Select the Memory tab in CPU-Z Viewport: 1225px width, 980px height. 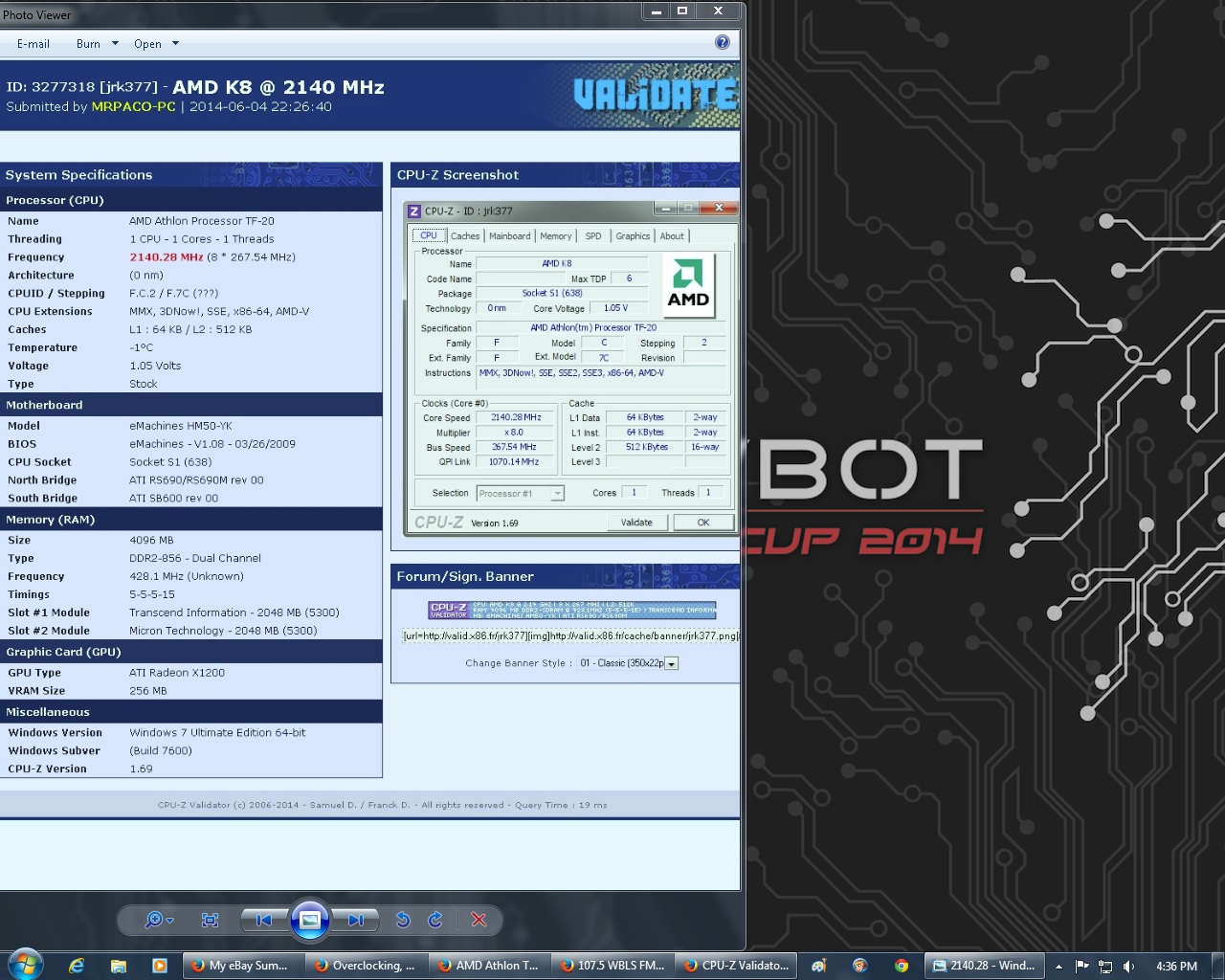click(x=556, y=235)
